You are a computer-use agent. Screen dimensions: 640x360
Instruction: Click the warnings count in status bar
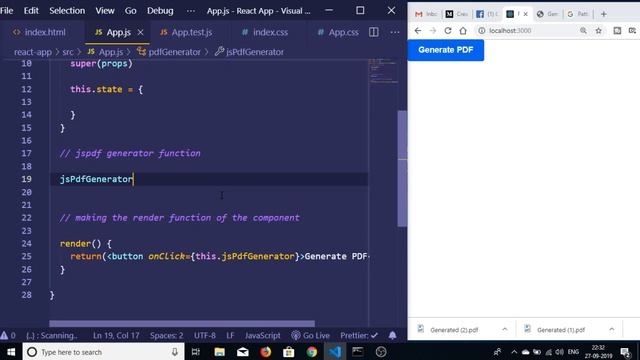8,336
